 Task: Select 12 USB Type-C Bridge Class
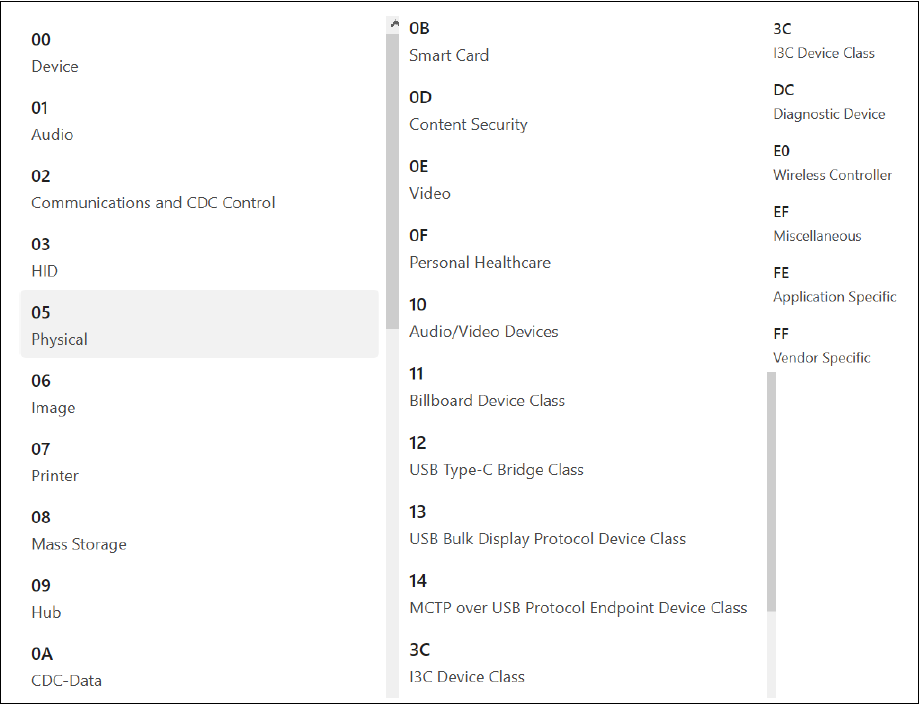tap(580, 456)
